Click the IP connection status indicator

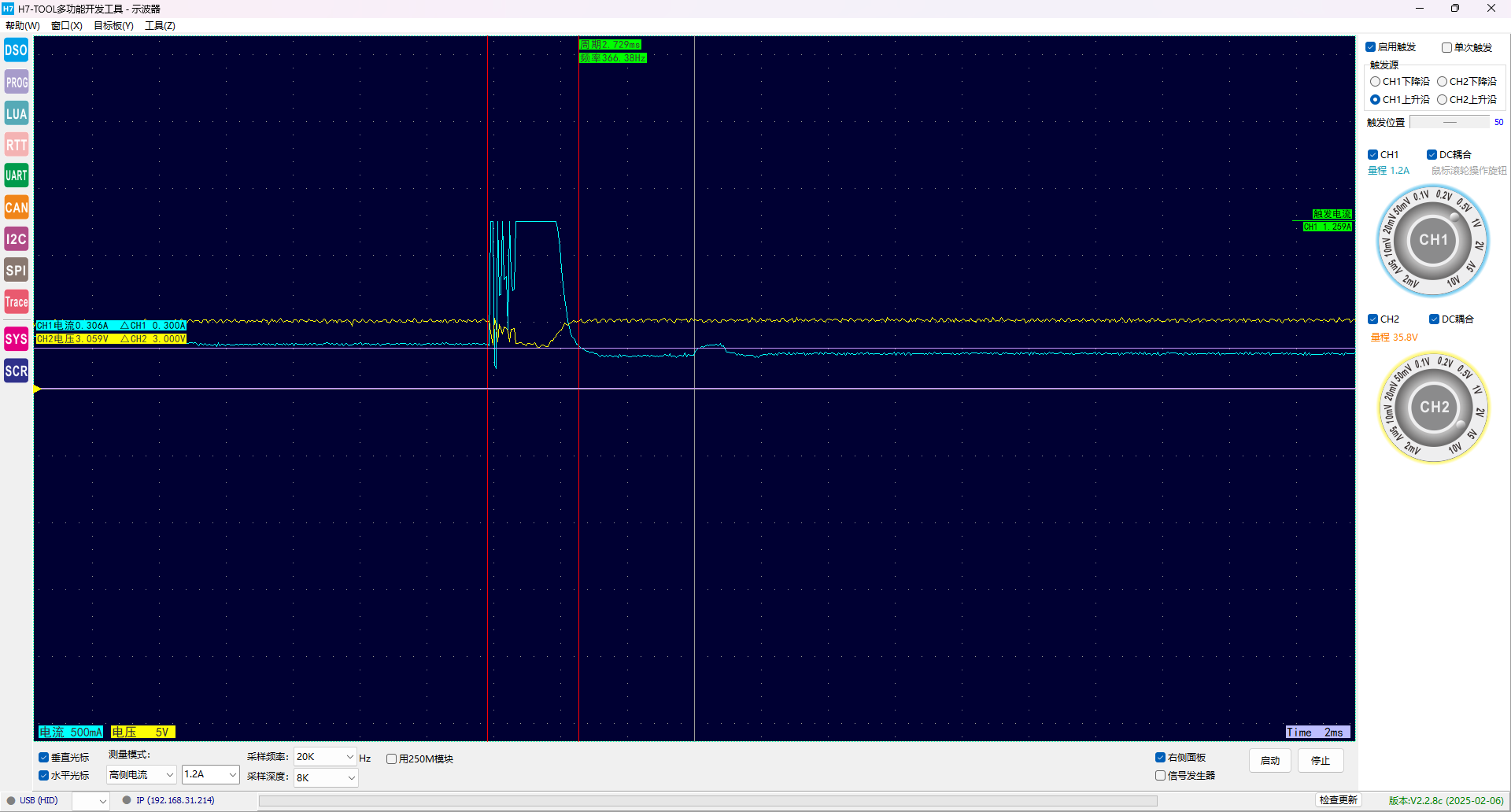(x=168, y=800)
